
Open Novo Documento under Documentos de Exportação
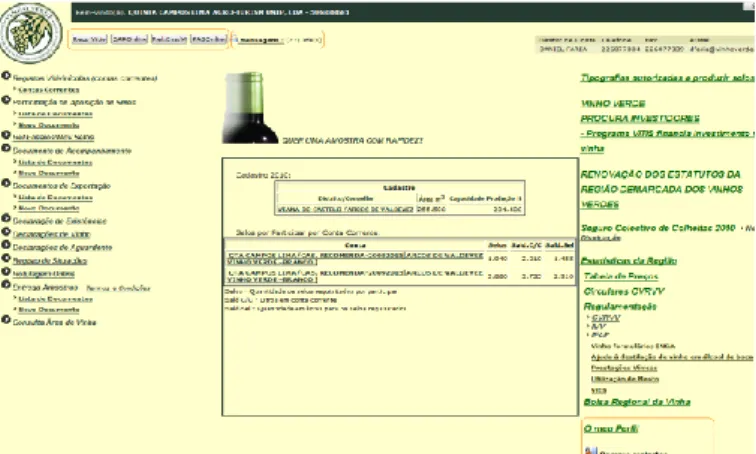(49, 208)
